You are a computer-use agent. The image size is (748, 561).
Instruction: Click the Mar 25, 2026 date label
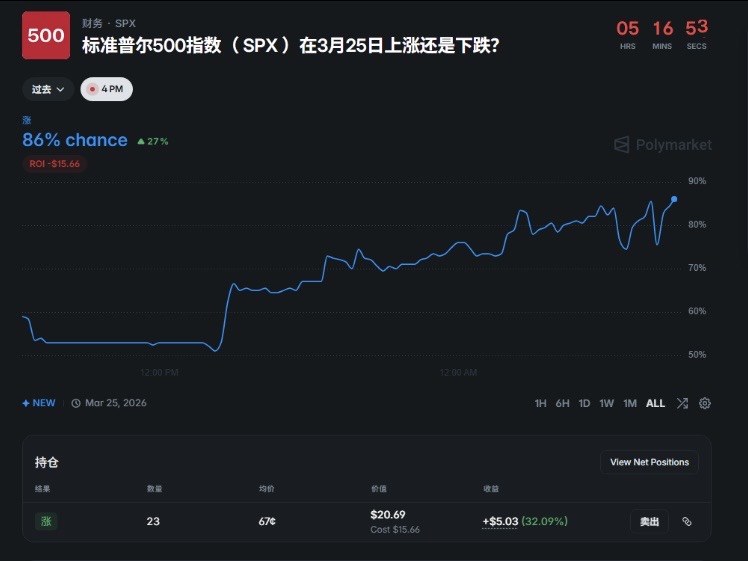coord(115,403)
